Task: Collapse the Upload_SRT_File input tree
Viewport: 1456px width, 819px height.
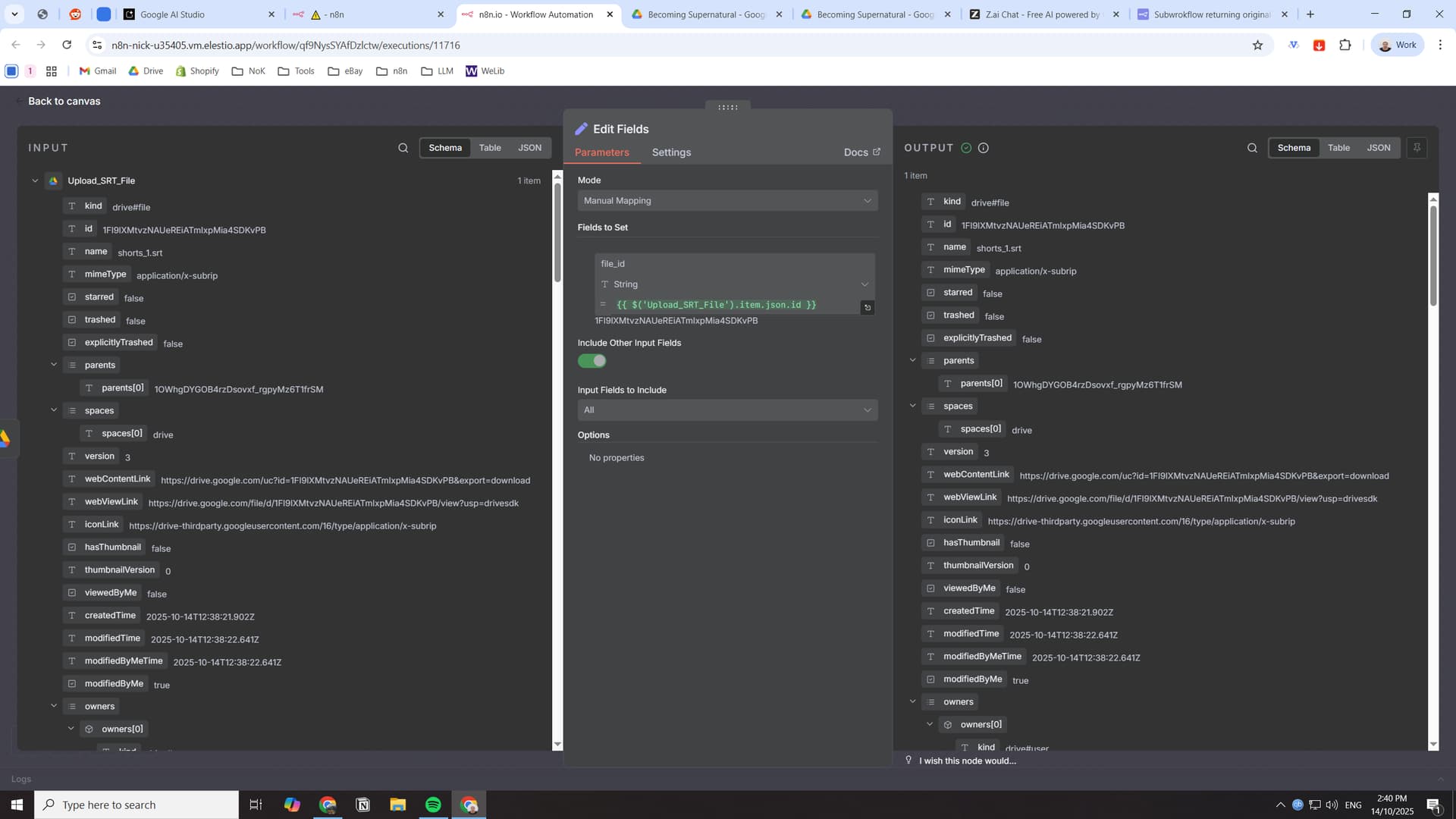Action: tap(35, 180)
